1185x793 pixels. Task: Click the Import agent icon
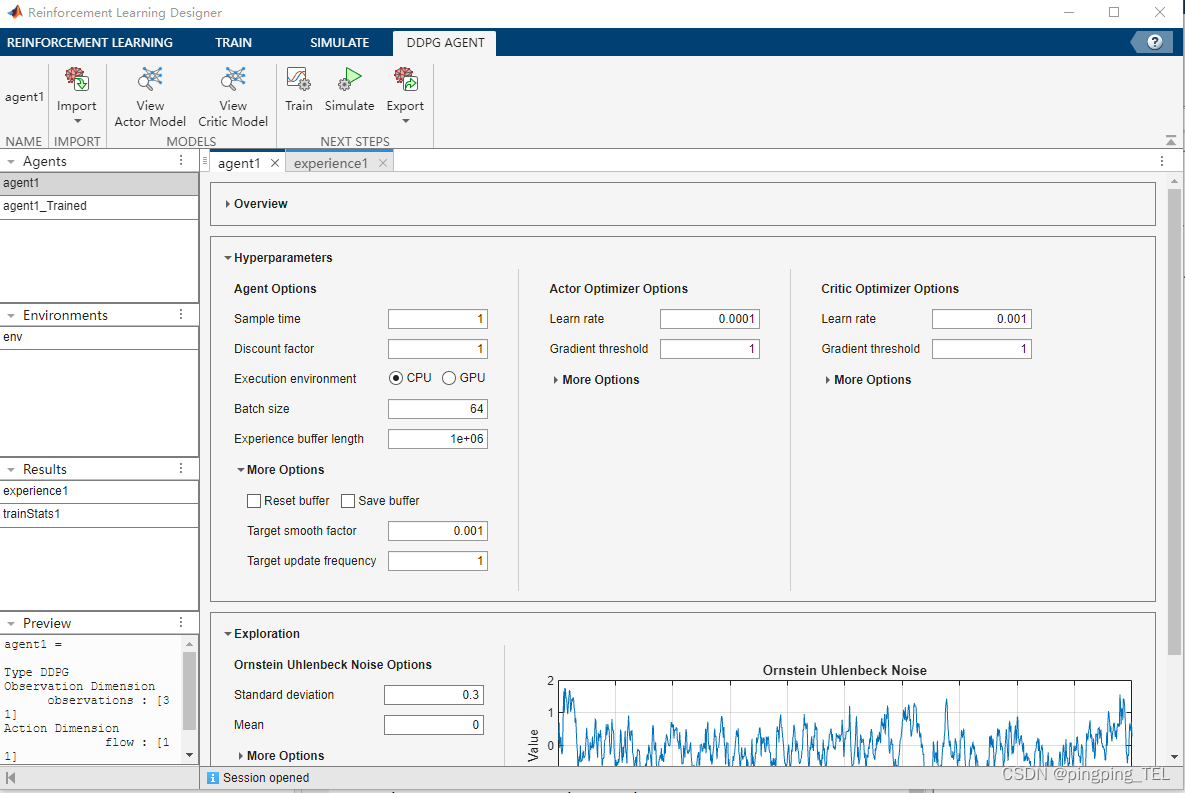pyautogui.click(x=76, y=79)
